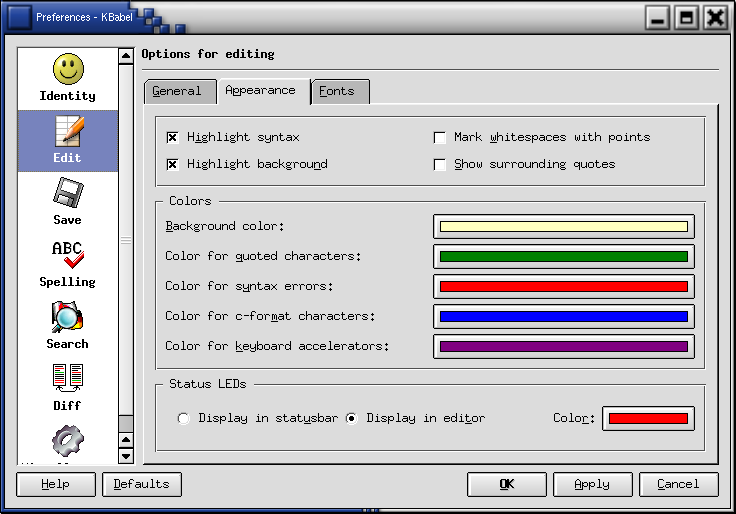Pick color for keyboard accelerators swatch
Image resolution: width=736 pixels, height=514 pixels.
[x=564, y=347]
